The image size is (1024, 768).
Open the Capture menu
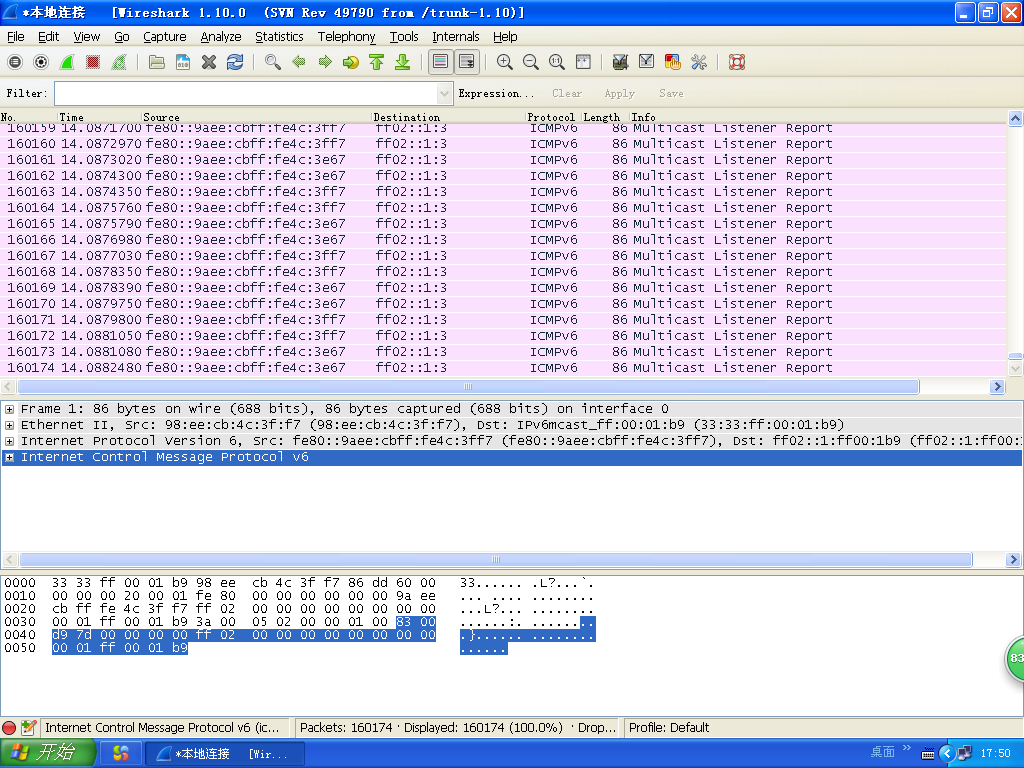click(165, 37)
